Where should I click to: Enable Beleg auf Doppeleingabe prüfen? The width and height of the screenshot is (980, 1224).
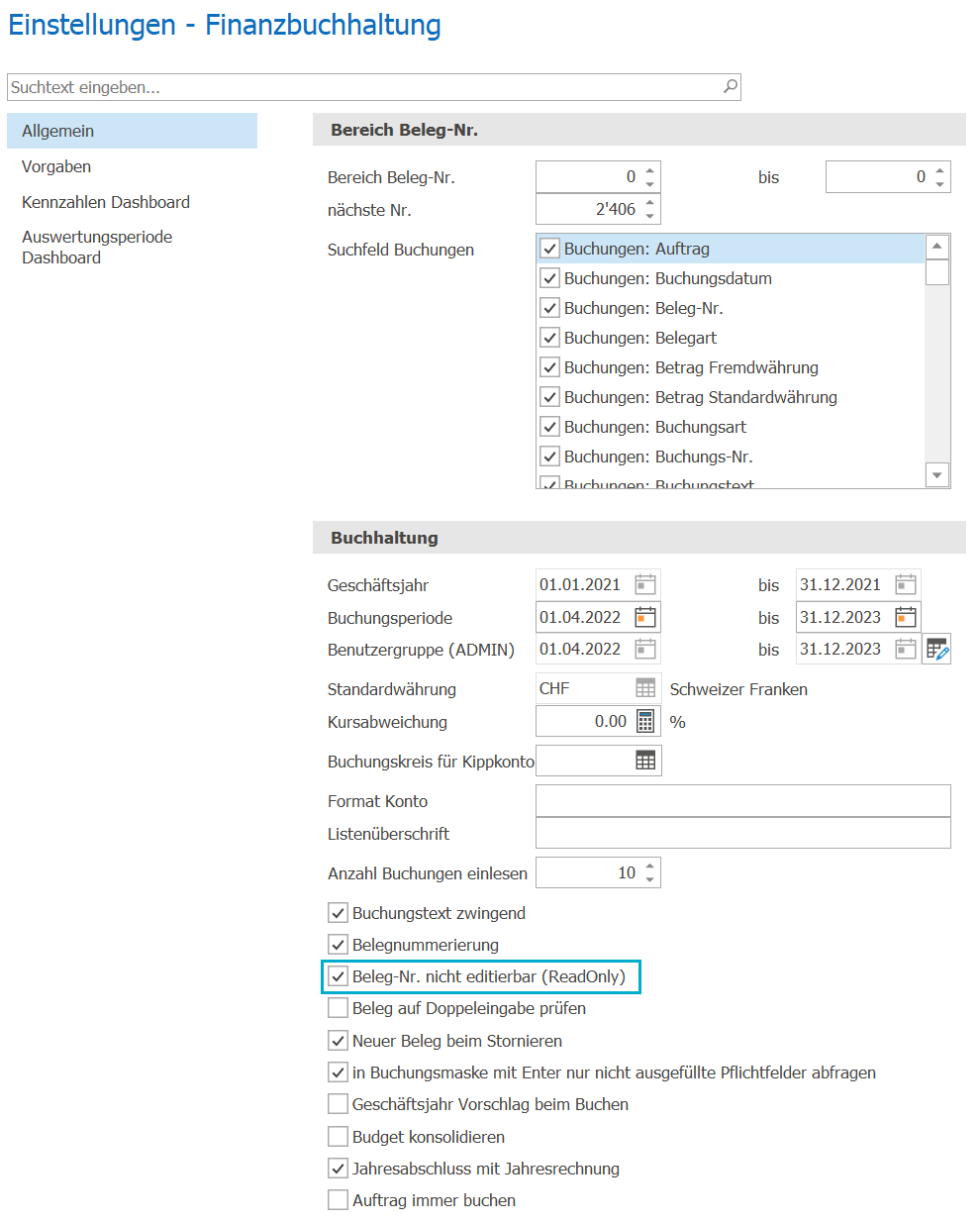coord(339,1008)
